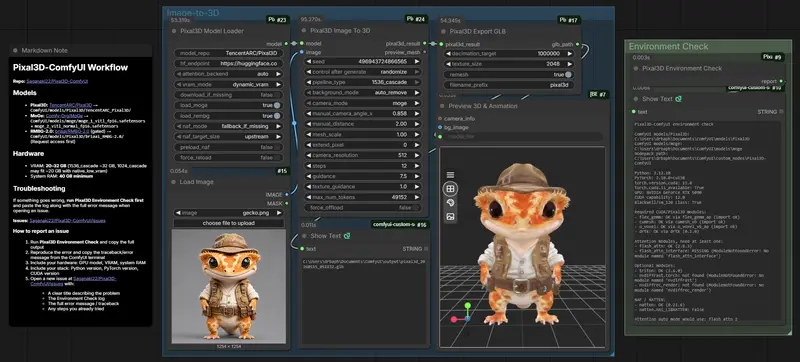Click the pixal3d_result output socket
The image size is (800, 362).
[x=425, y=44]
